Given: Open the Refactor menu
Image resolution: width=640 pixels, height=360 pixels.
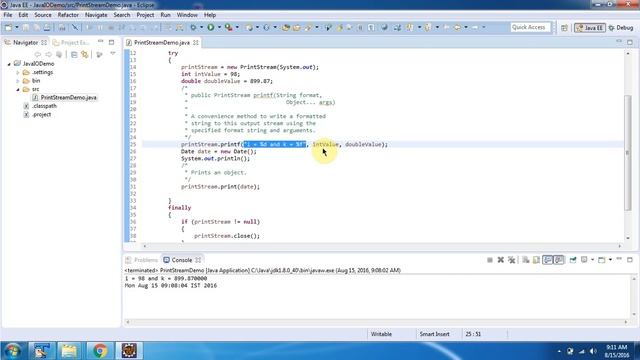Looking at the screenshot, I should click(68, 15).
